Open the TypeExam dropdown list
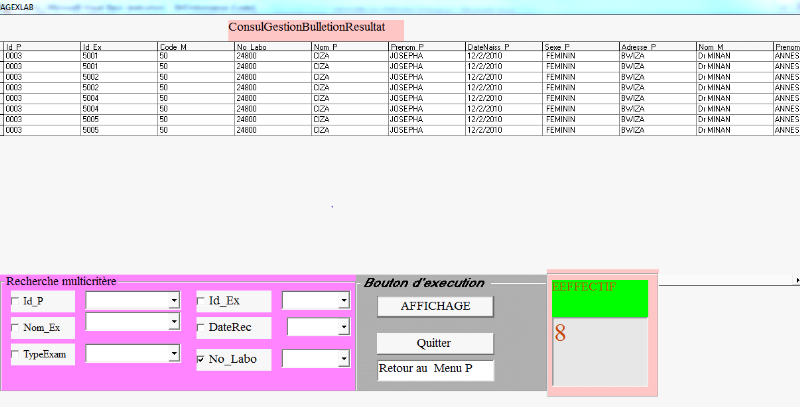 174,354
